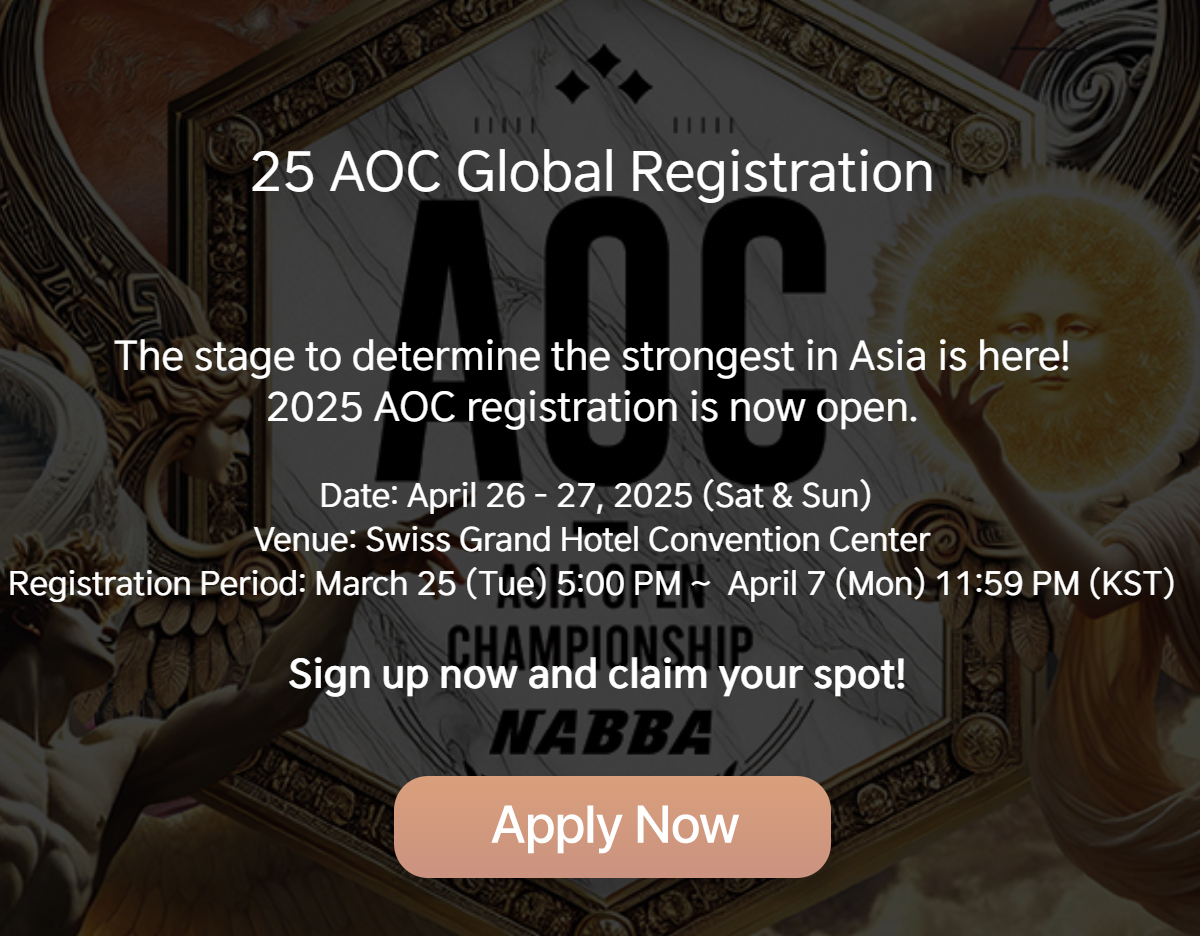The height and width of the screenshot is (936, 1200).
Task: Click the 2025 AOC registration is now open line
Action: click(592, 407)
